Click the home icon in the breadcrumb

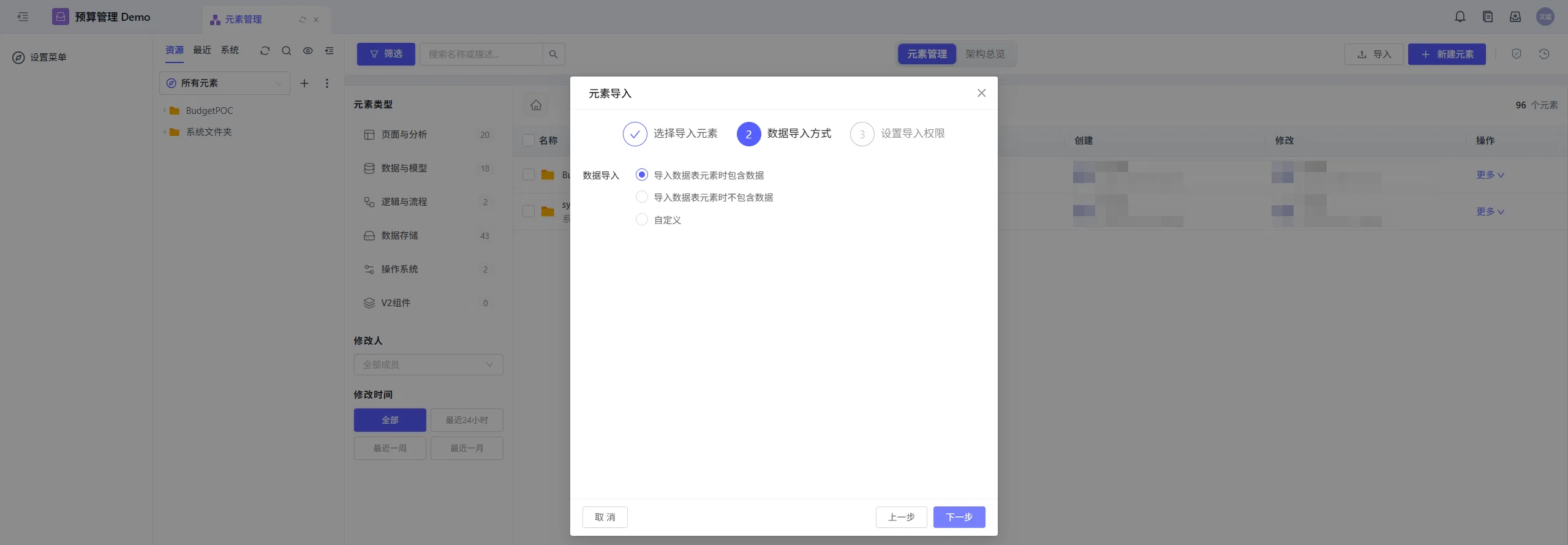pyautogui.click(x=536, y=105)
